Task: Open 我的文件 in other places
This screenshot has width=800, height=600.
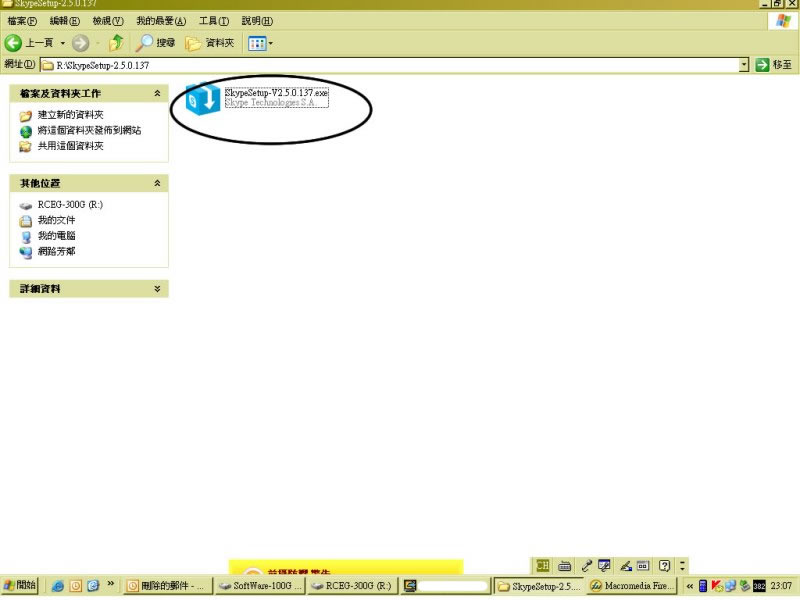Action: click(x=56, y=220)
